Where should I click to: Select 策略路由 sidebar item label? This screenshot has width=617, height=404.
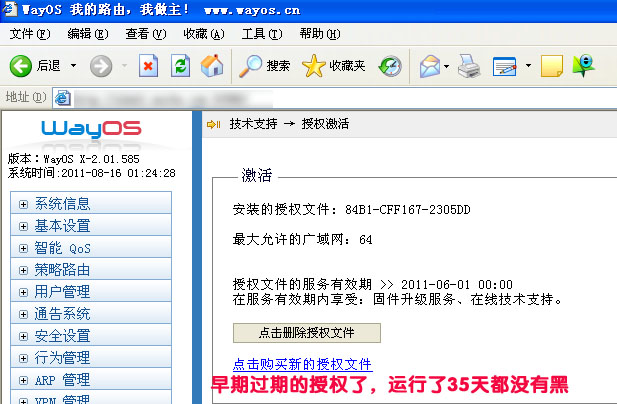pyautogui.click(x=63, y=270)
